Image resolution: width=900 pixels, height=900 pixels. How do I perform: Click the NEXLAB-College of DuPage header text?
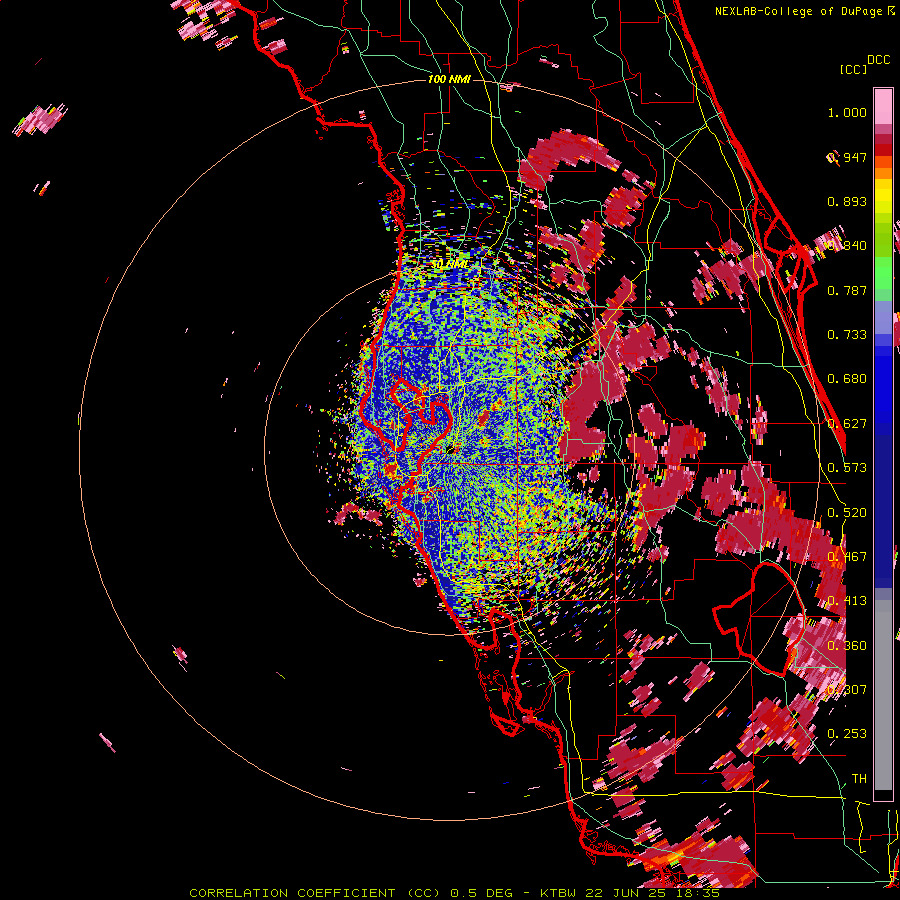[805, 11]
